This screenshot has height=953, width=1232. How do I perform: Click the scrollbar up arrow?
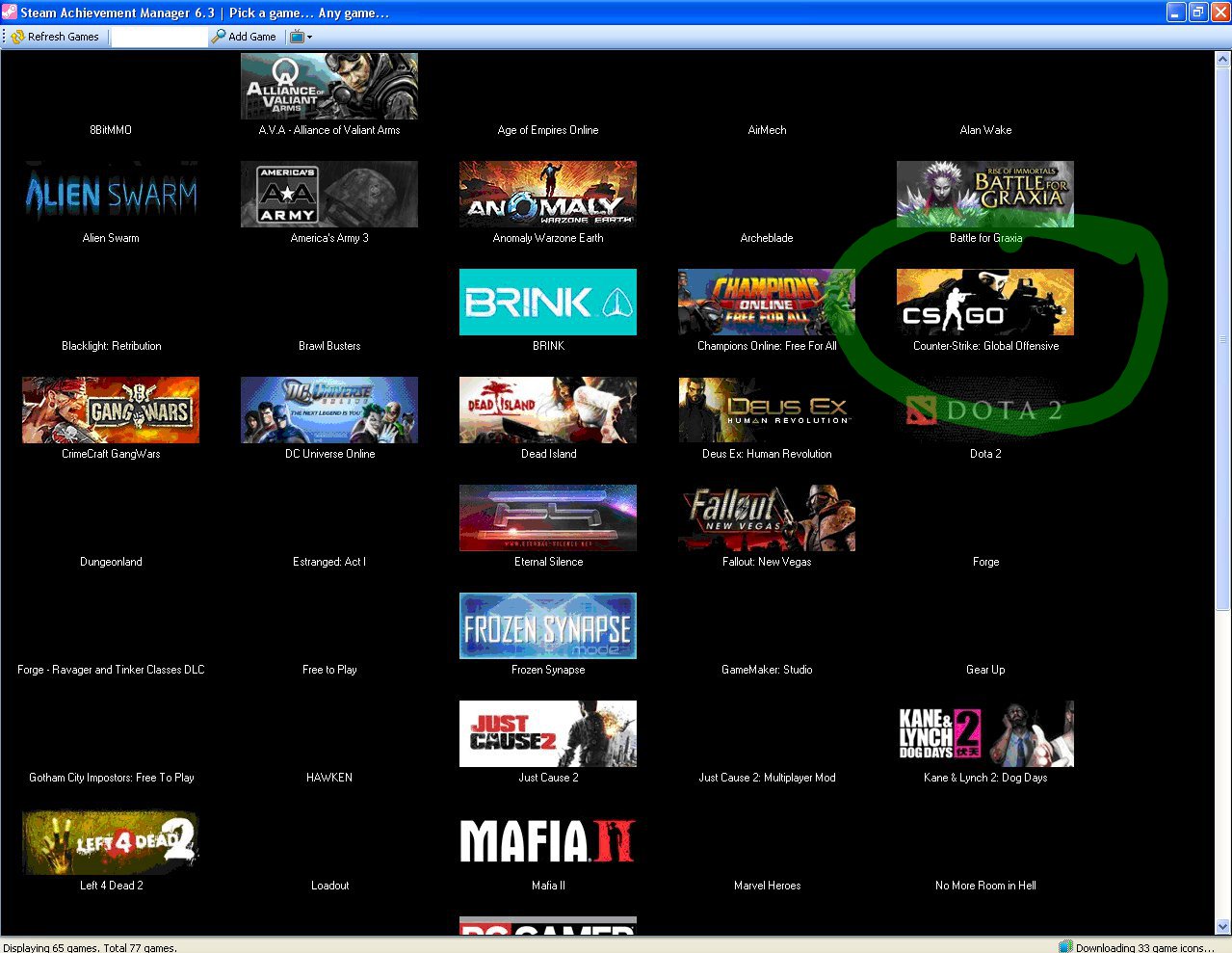pyautogui.click(x=1223, y=59)
